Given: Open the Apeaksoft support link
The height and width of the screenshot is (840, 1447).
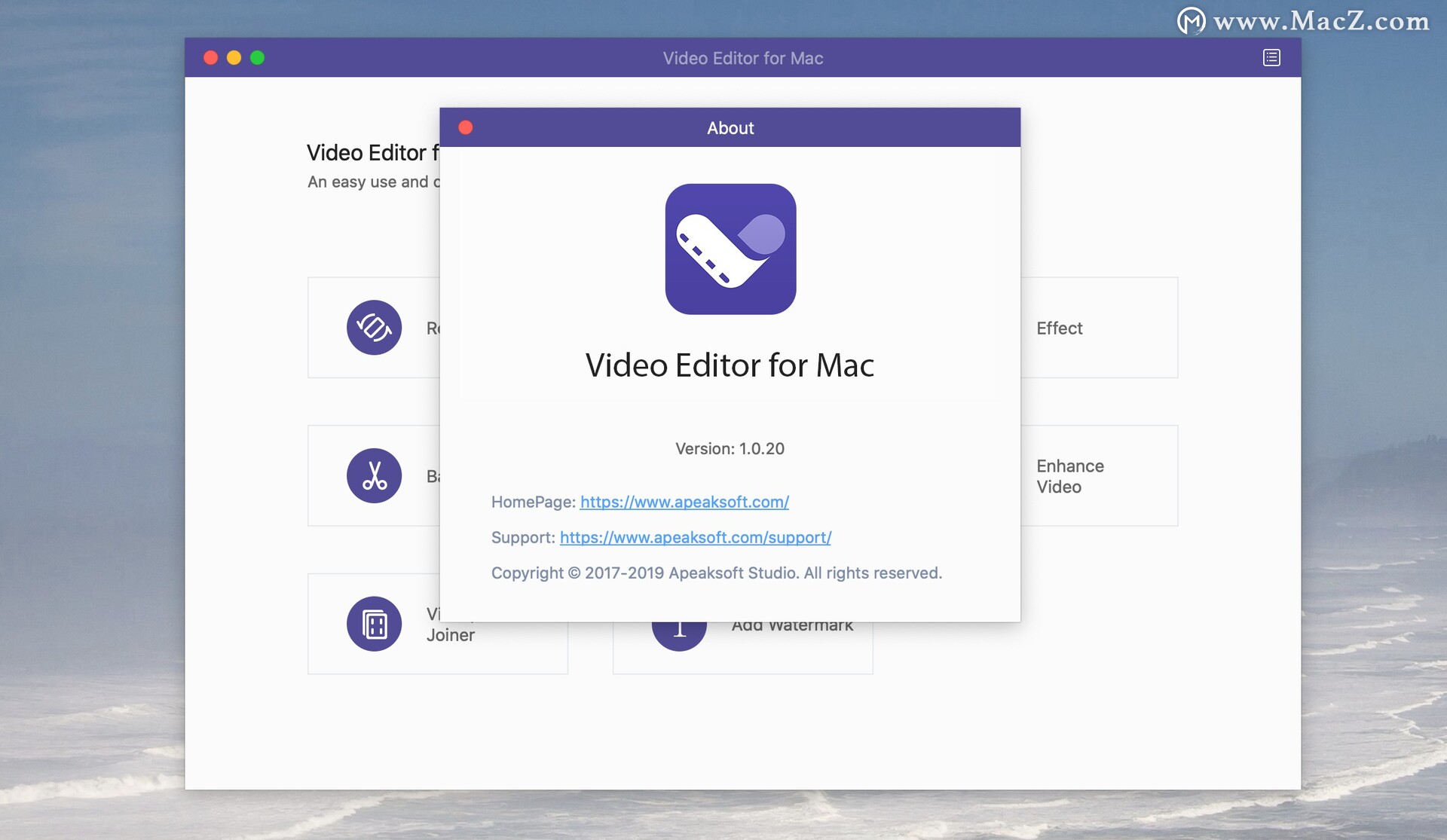Looking at the screenshot, I should pos(696,537).
